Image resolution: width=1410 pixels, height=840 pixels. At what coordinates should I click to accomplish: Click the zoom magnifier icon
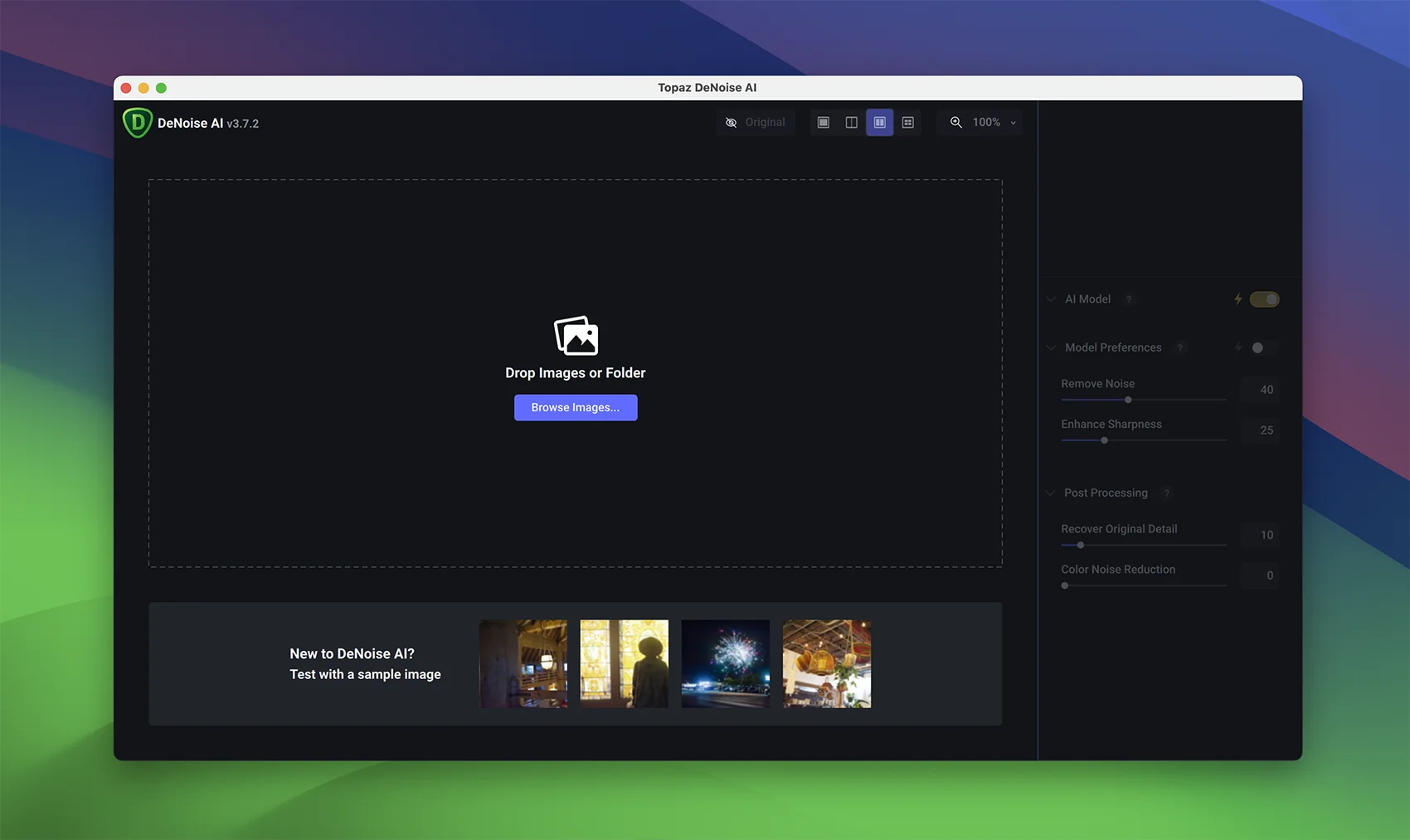click(956, 123)
